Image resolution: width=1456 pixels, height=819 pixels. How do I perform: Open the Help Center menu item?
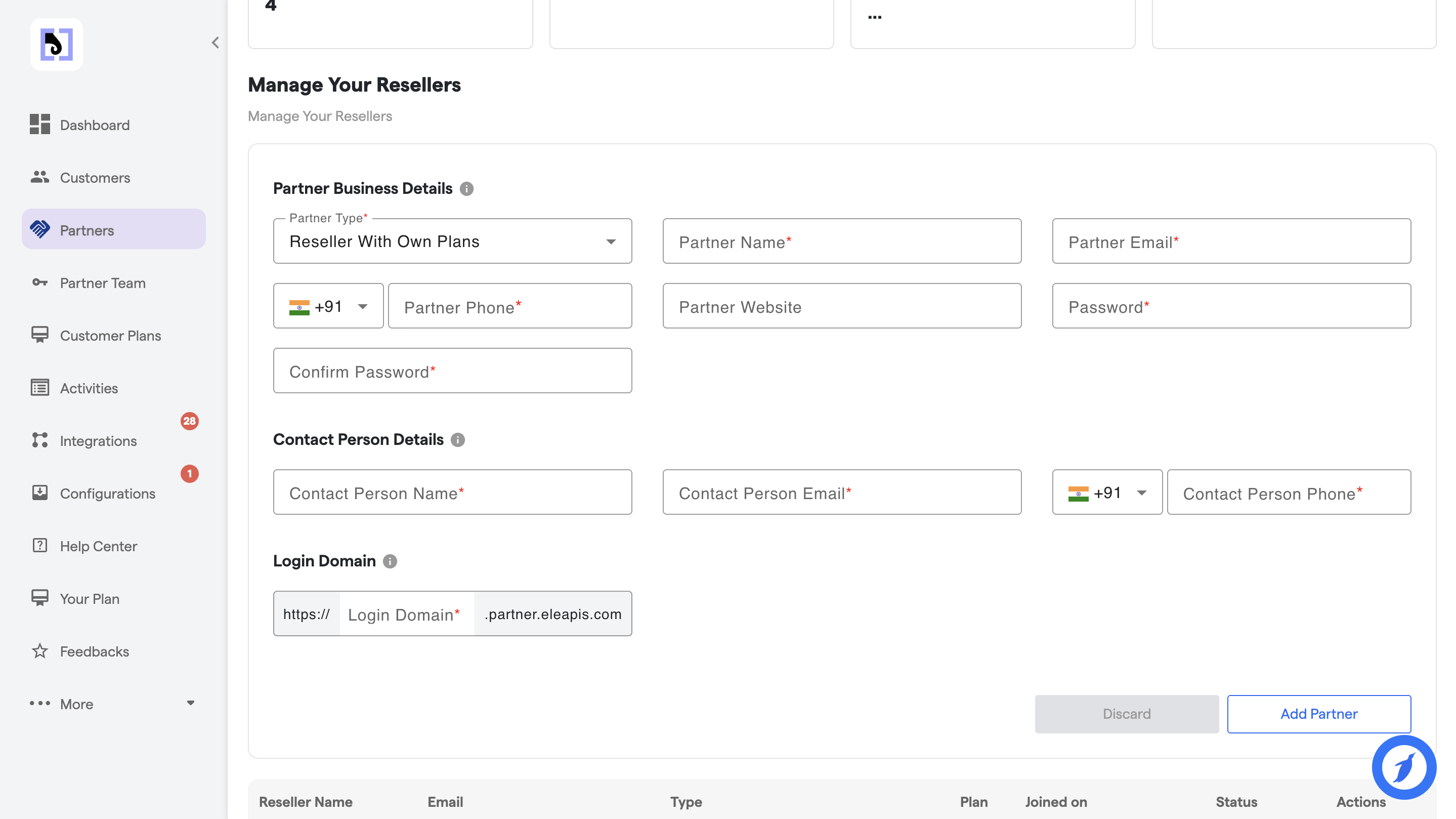click(98, 546)
